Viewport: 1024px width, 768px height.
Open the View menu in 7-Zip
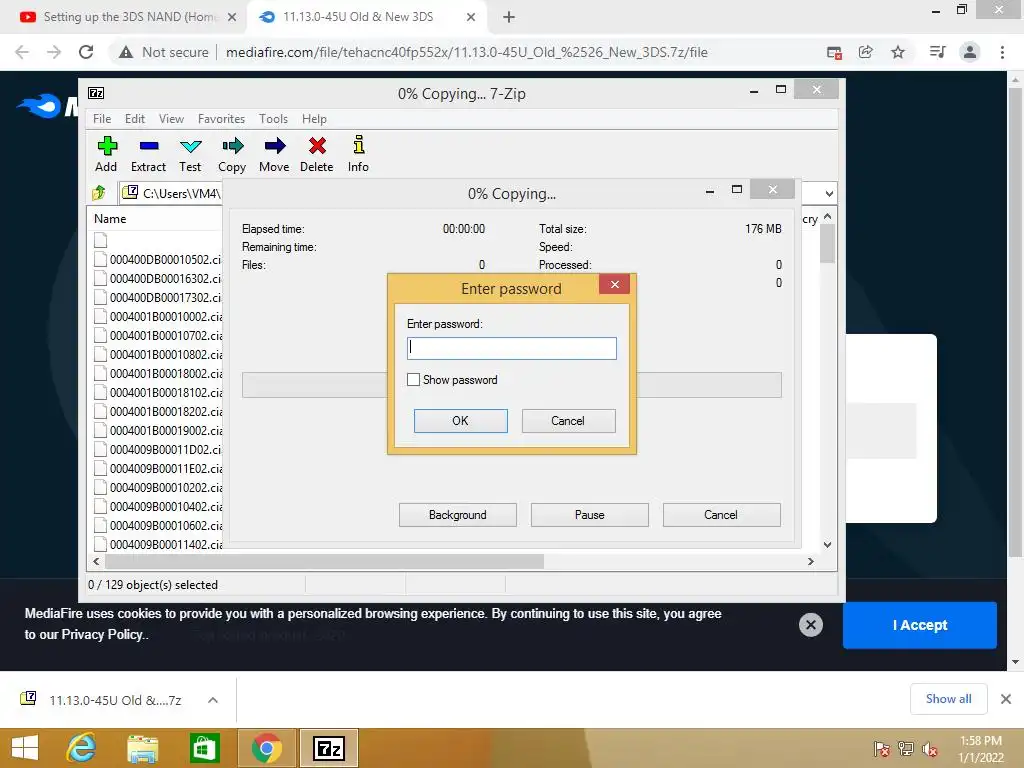171,119
